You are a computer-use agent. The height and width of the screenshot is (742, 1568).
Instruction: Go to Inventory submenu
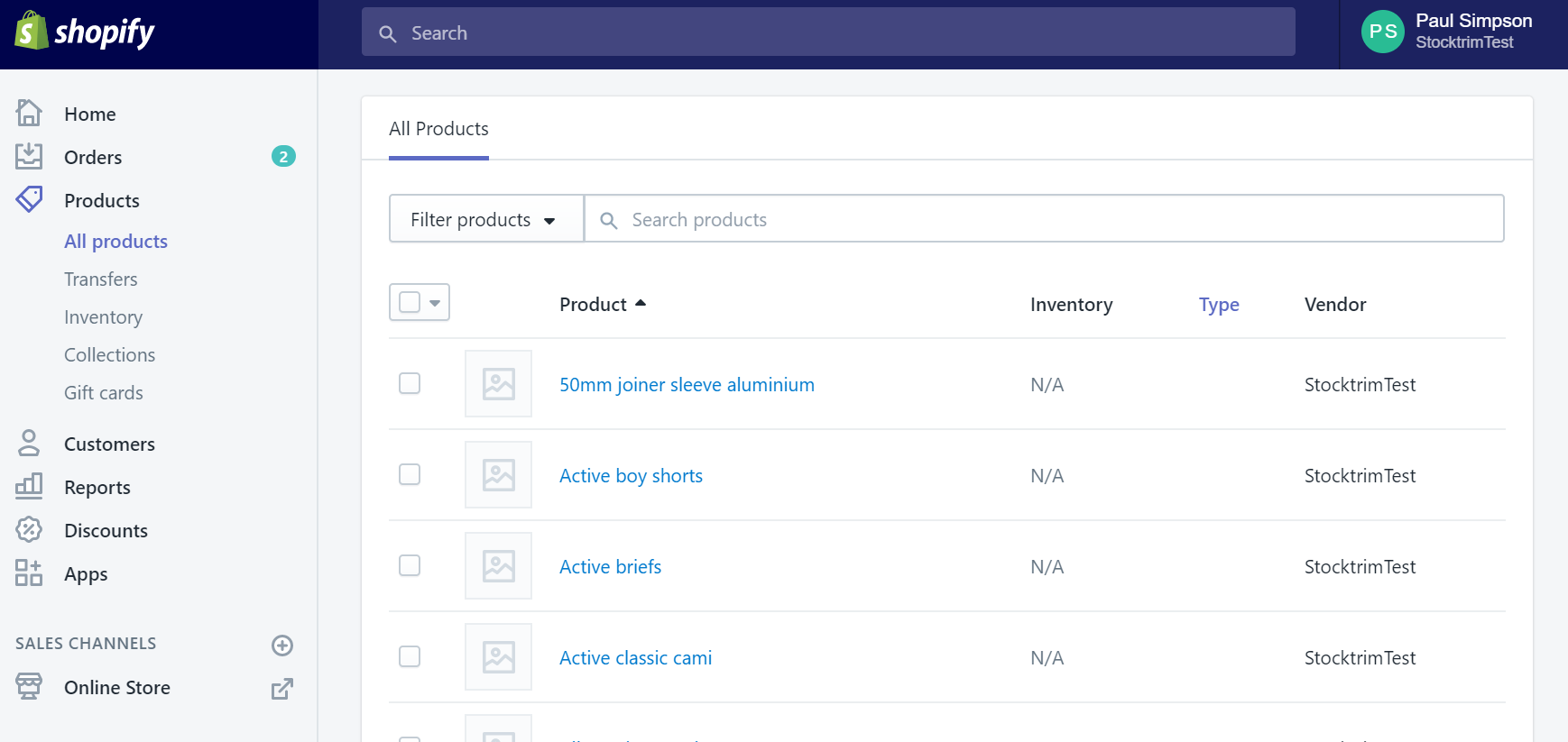pyautogui.click(x=103, y=317)
